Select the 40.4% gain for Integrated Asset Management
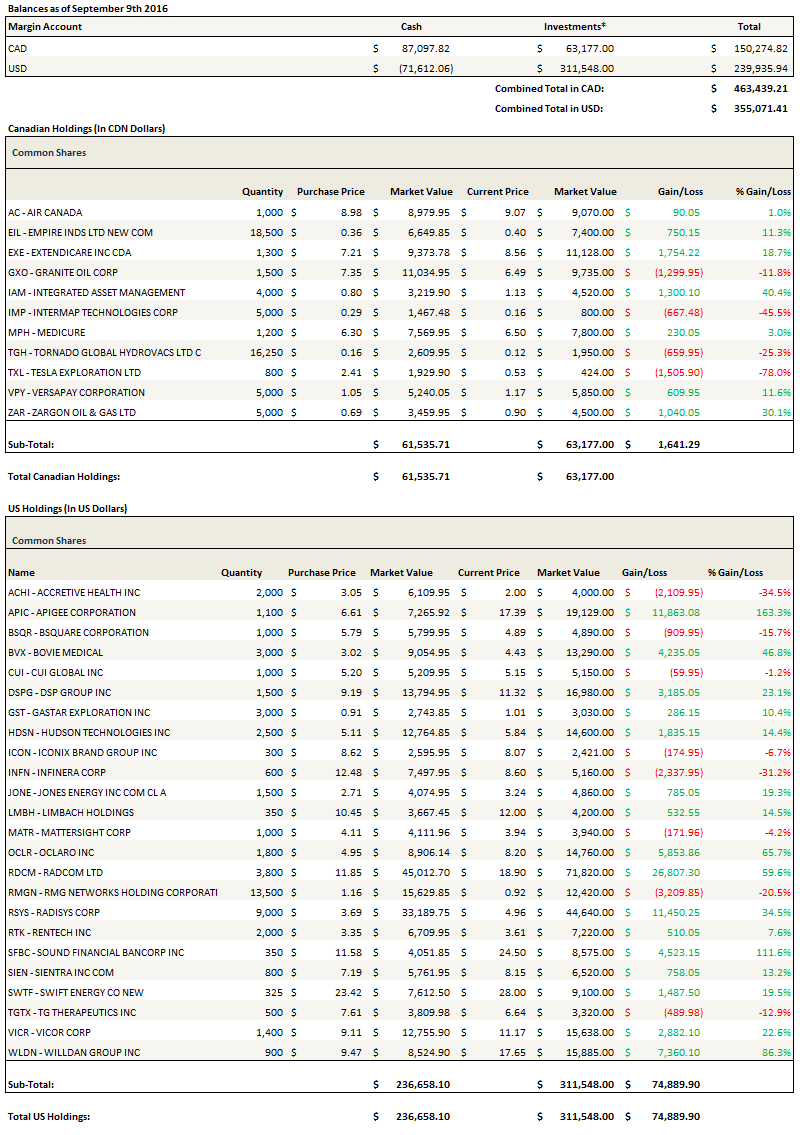The image size is (800, 1135). [x=775, y=293]
